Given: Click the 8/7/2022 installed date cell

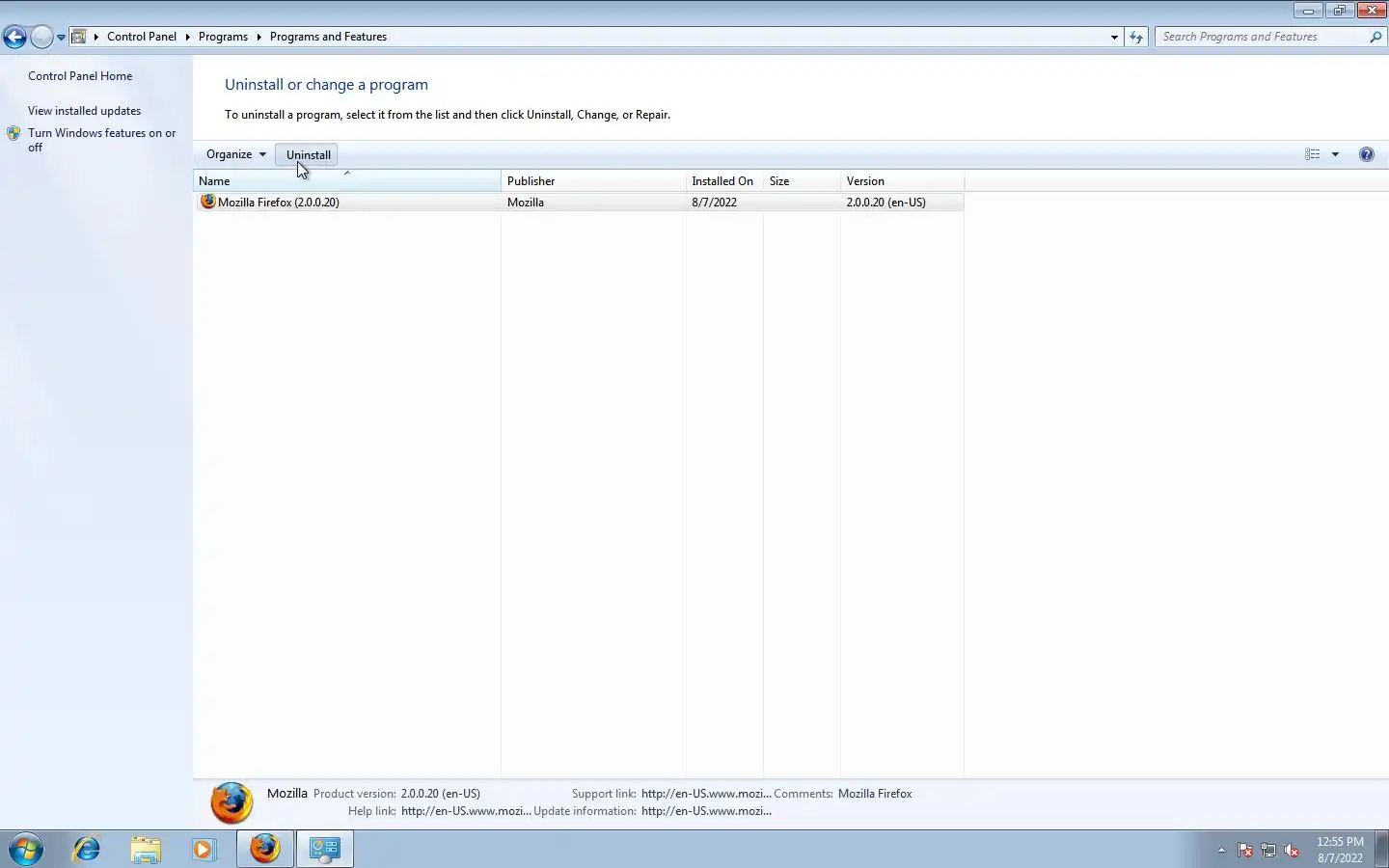Looking at the screenshot, I should click(714, 203).
